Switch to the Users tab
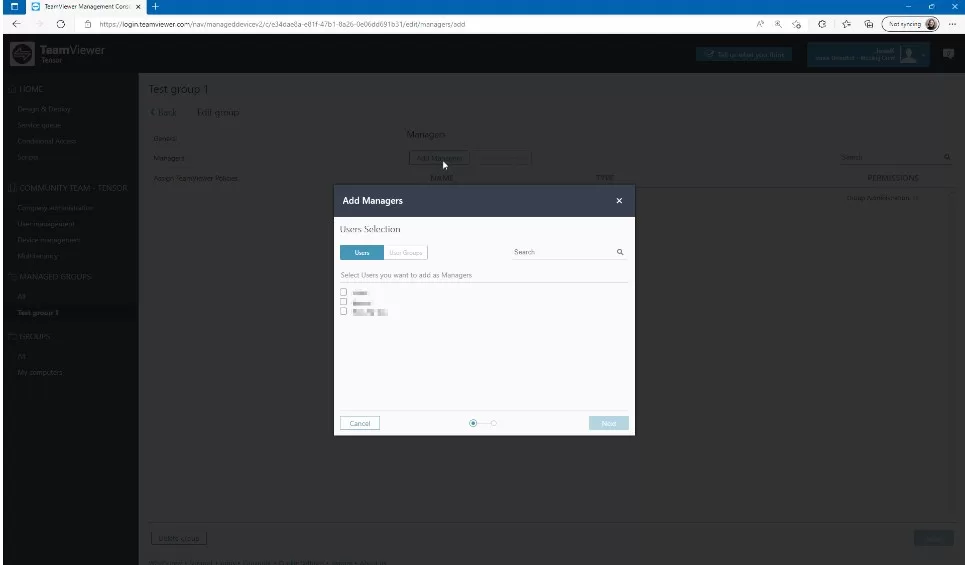This screenshot has width=965, height=565. [361, 253]
